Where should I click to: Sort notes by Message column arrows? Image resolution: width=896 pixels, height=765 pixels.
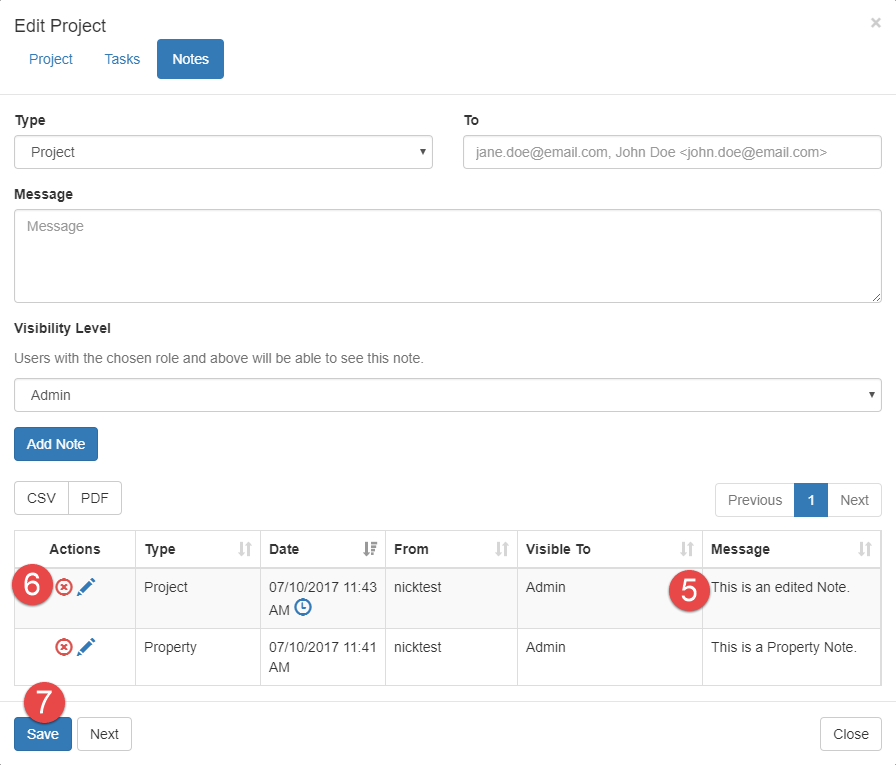point(865,549)
